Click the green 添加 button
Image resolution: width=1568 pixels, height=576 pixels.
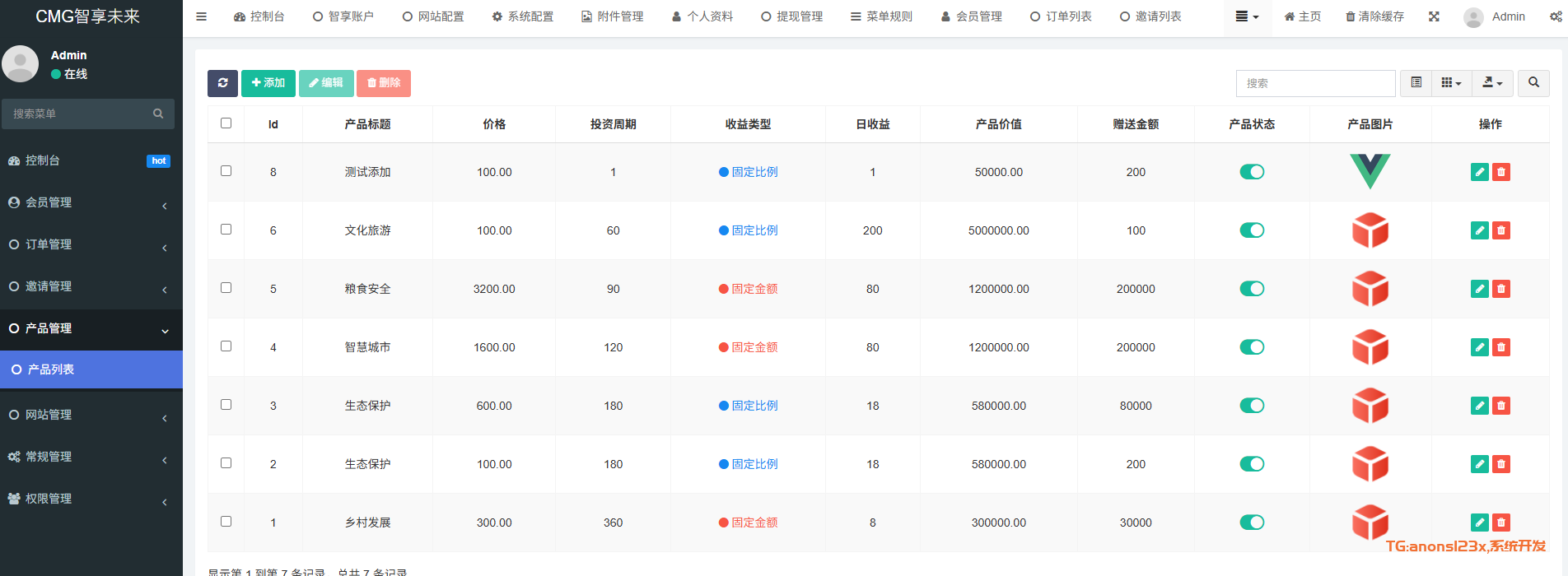click(268, 83)
